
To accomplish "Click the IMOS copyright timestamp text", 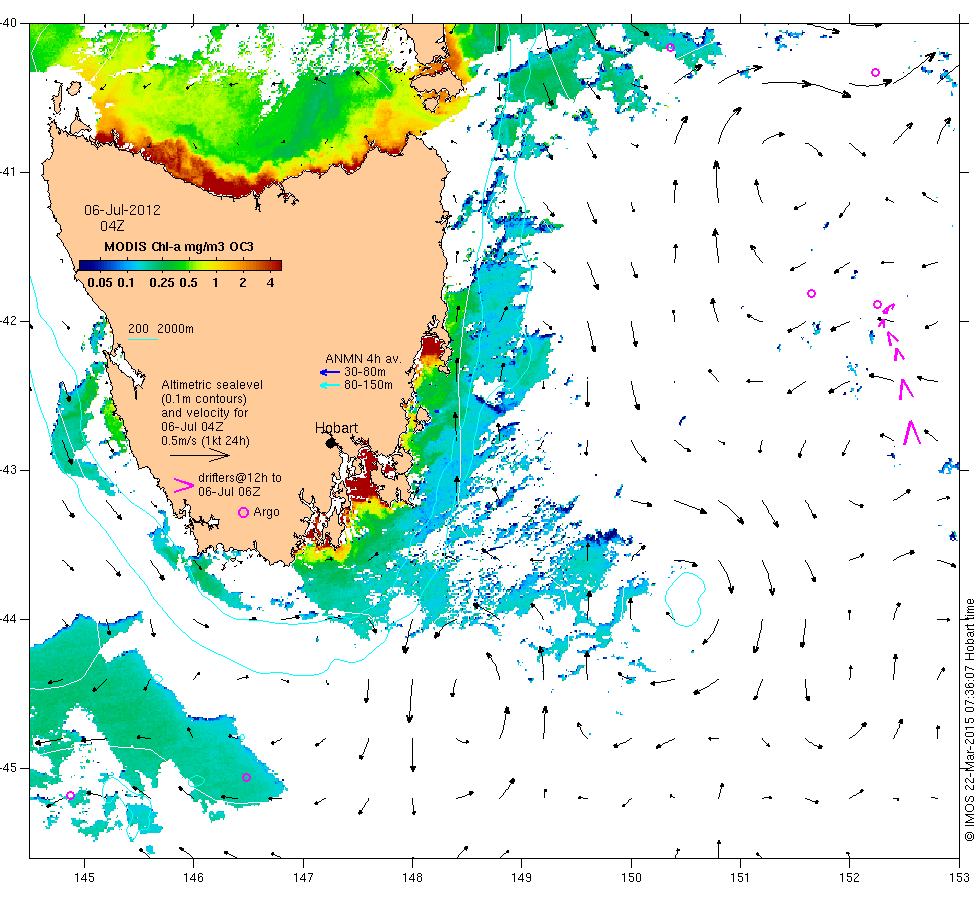I will [969, 720].
